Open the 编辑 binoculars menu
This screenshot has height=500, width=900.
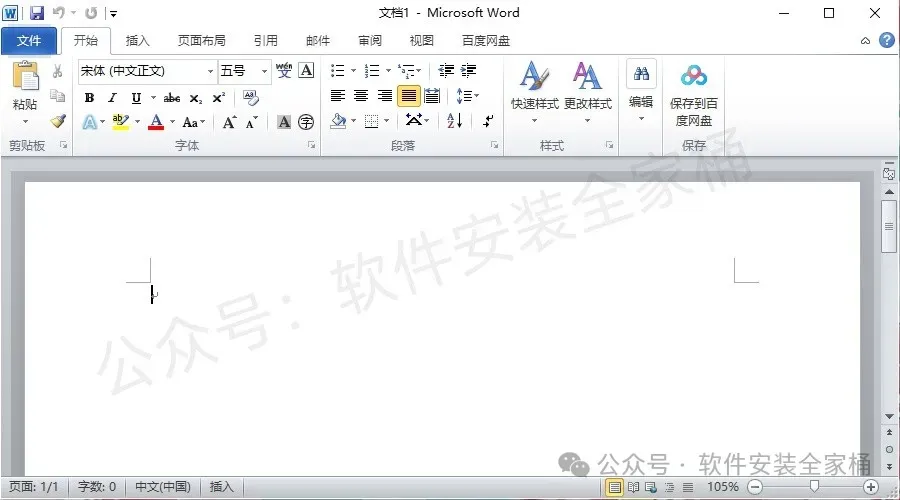641,90
